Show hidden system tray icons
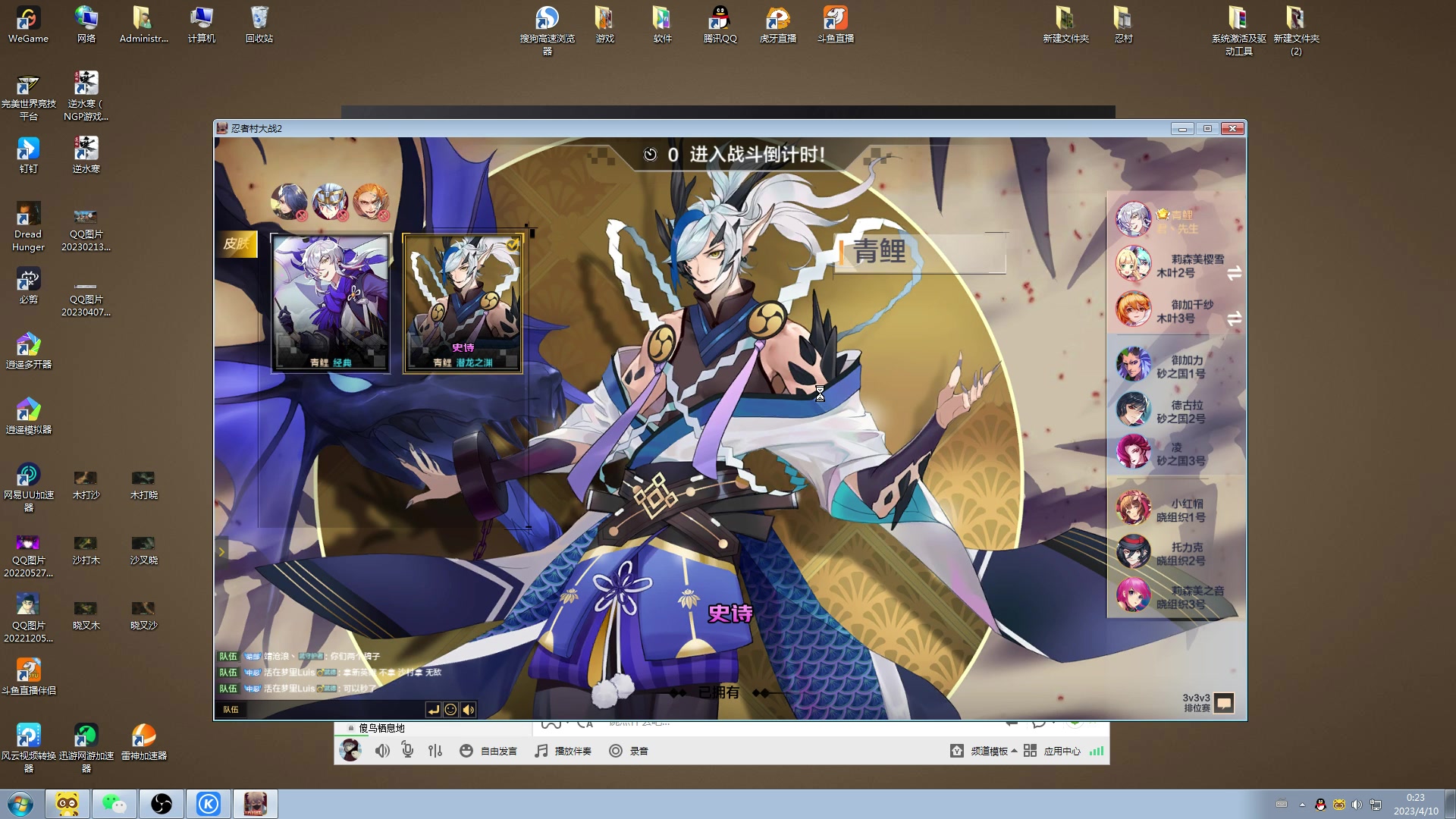Image resolution: width=1456 pixels, height=819 pixels. [1302, 805]
